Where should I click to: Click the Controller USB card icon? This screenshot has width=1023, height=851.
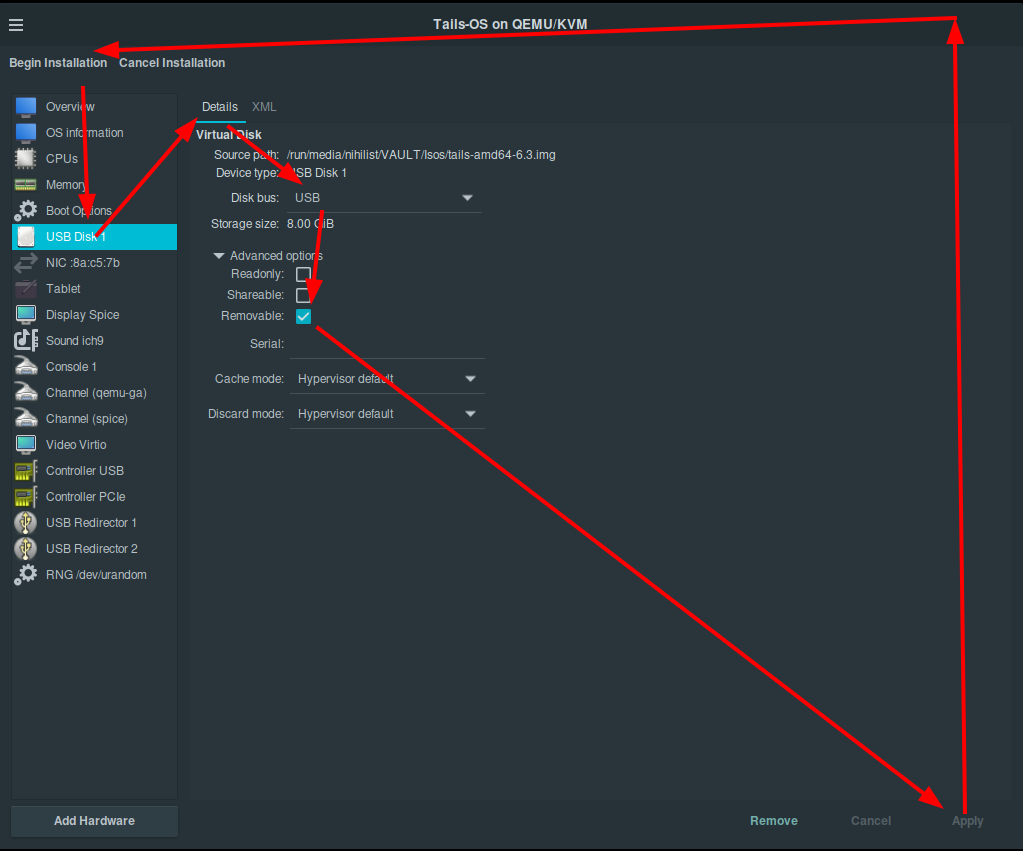coord(26,471)
